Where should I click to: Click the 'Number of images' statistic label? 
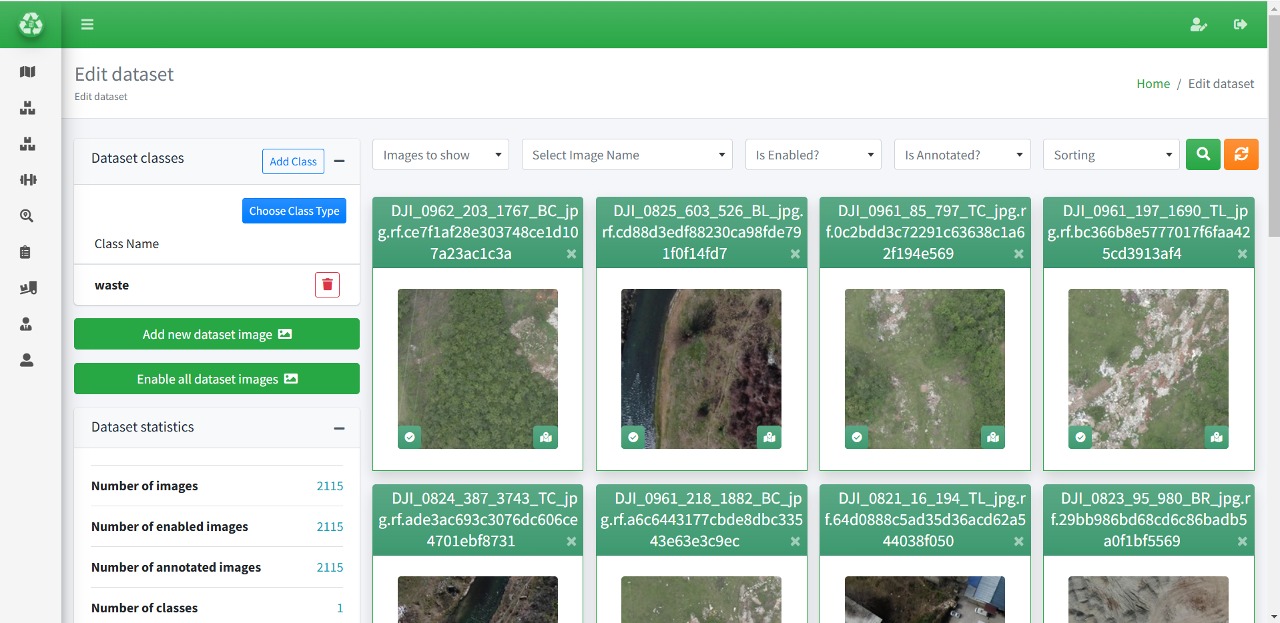coord(144,486)
